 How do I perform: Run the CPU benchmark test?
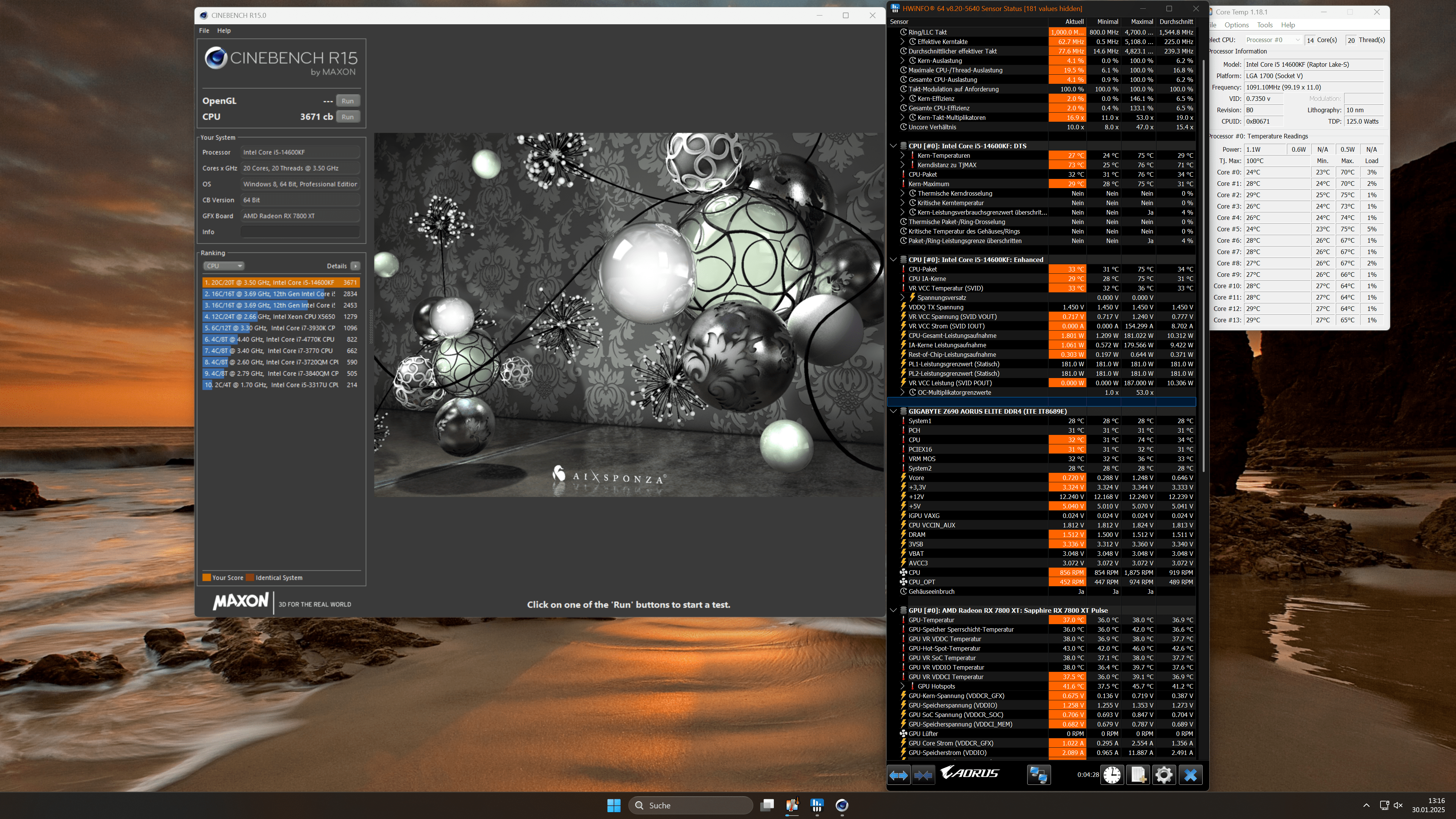pos(348,116)
